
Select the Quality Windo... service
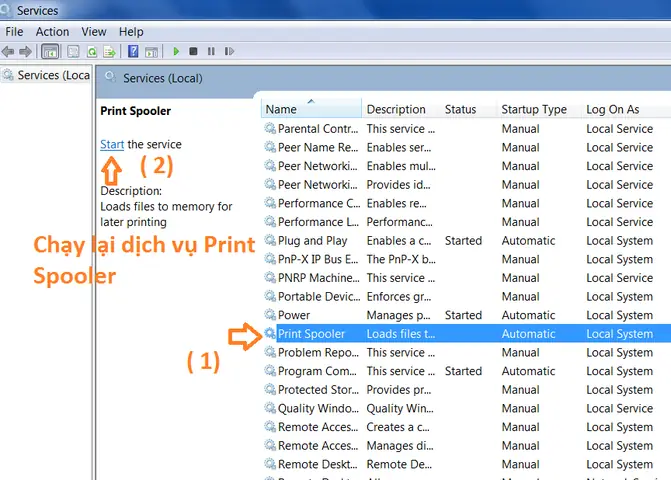click(x=466, y=409)
